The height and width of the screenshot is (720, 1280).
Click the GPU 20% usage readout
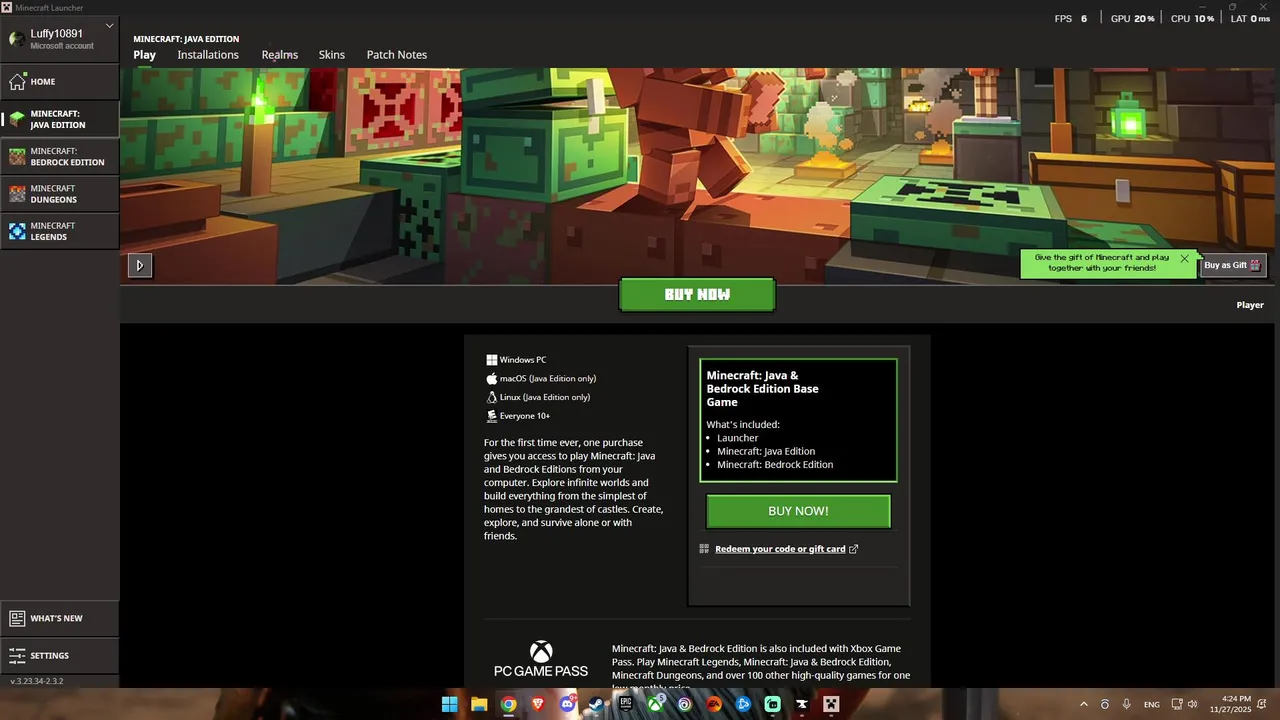coord(1133,19)
